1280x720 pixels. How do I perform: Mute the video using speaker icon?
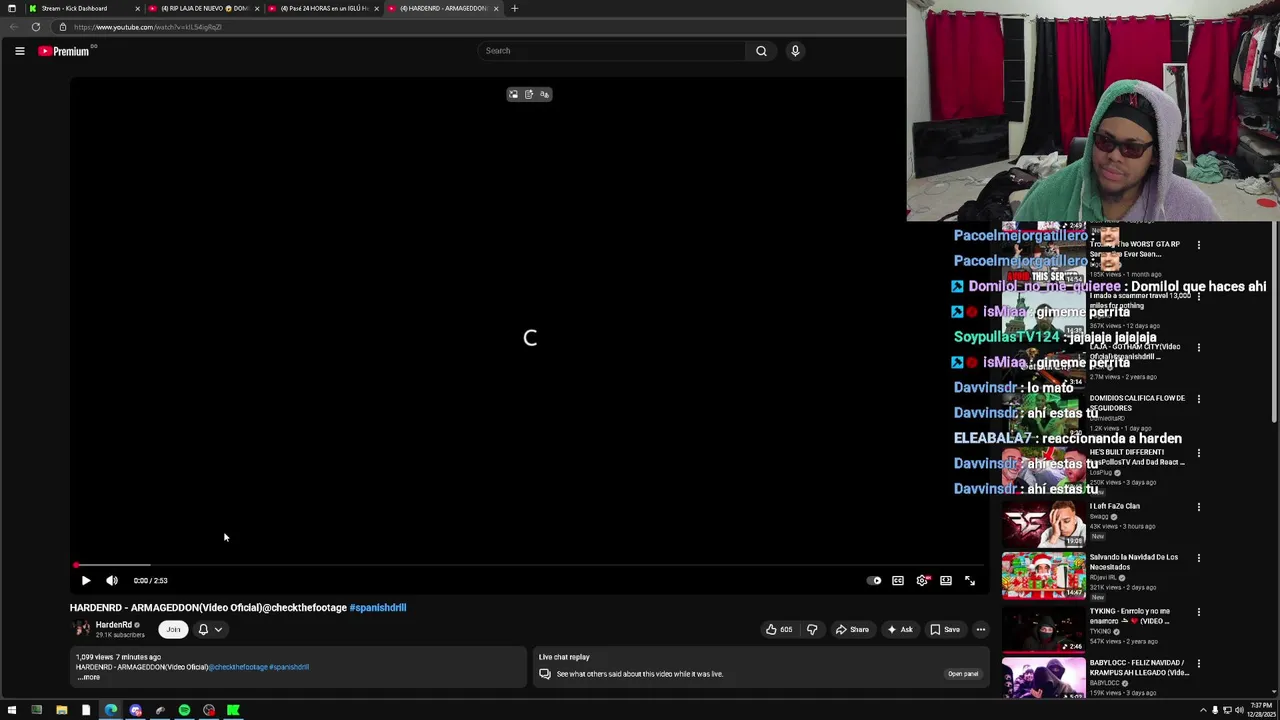(x=112, y=580)
